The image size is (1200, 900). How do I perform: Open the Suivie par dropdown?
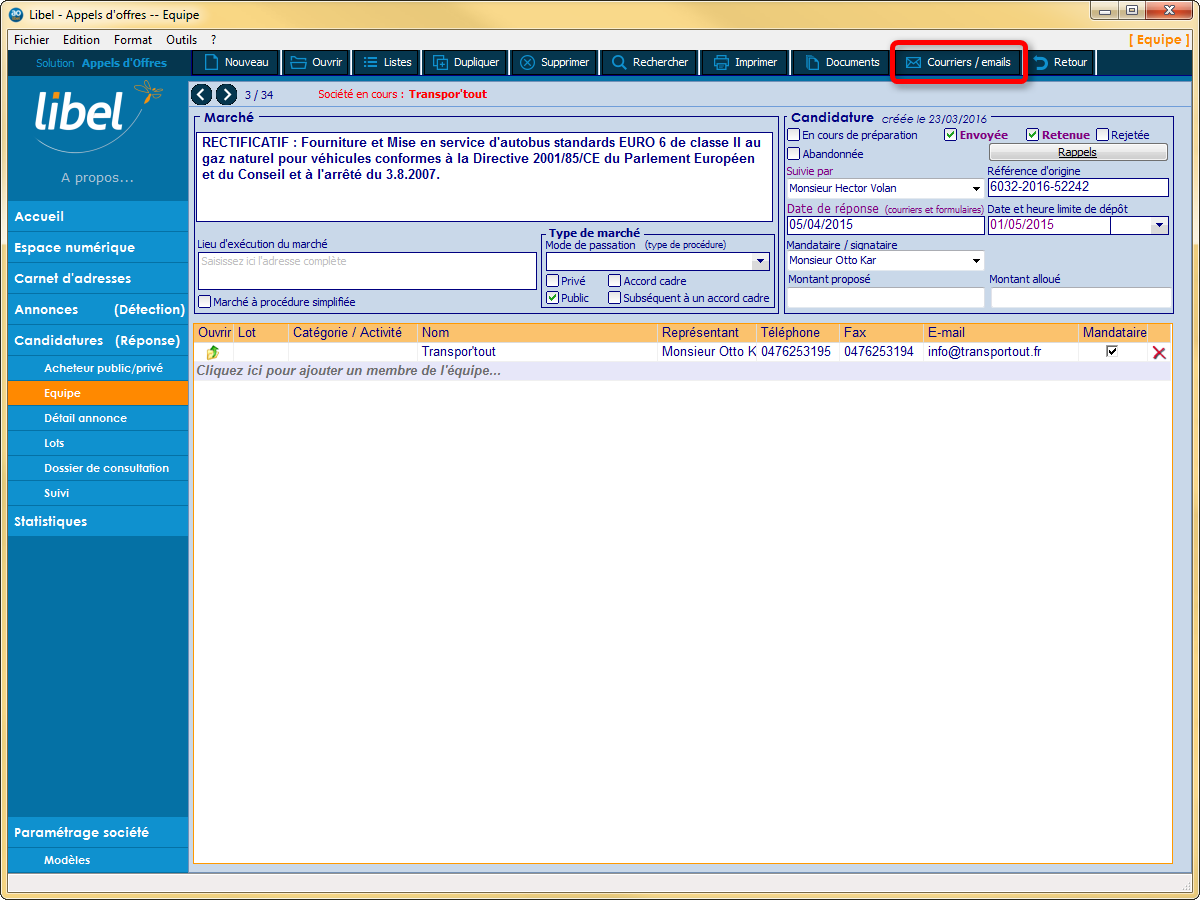click(976, 188)
